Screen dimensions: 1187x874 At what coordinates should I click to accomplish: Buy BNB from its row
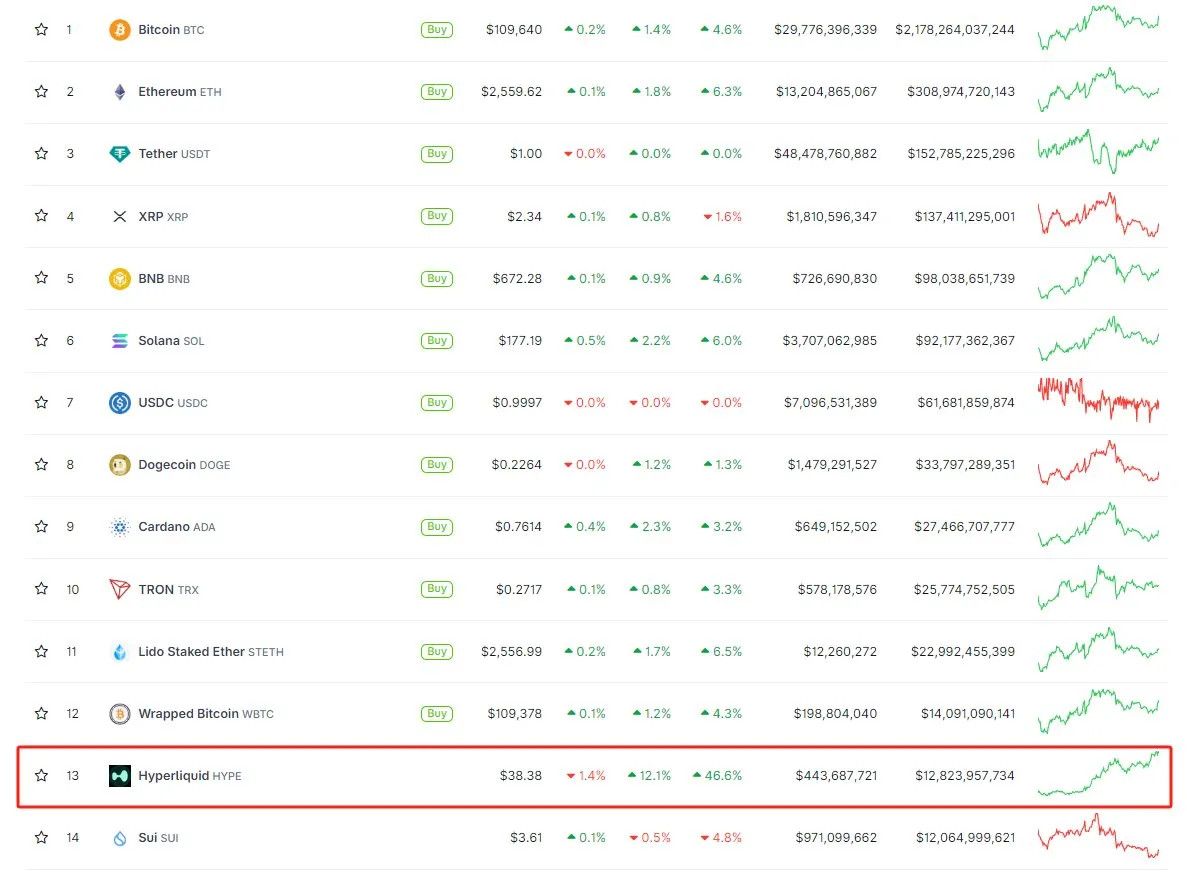437,278
